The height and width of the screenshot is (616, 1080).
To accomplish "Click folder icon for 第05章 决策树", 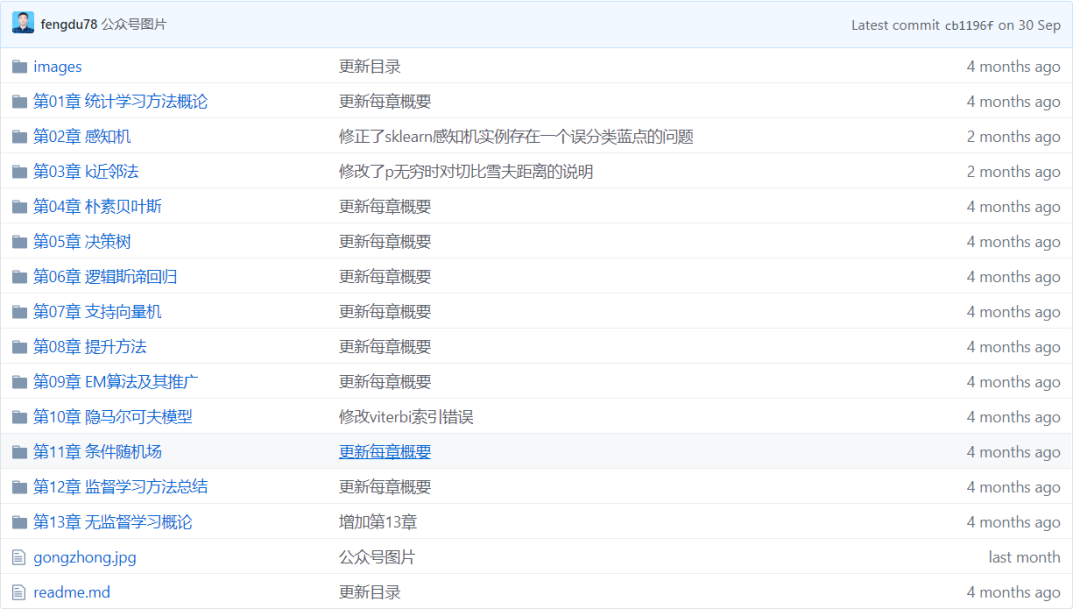I will [19, 243].
